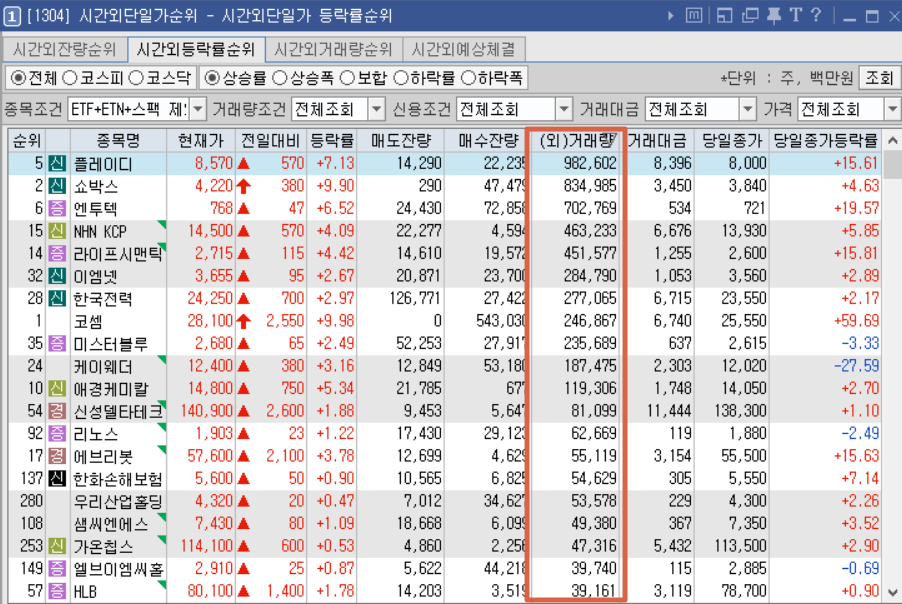Viewport: 902px width, 604px height.
Task: Pin the window with the pushpin icon
Action: point(774,16)
